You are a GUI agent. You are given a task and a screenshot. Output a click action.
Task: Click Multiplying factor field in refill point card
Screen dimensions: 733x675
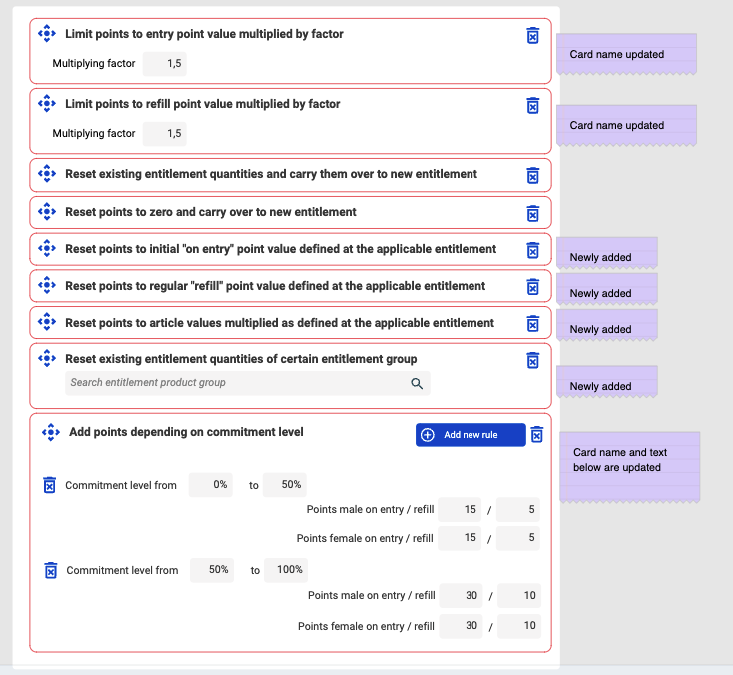click(x=165, y=134)
